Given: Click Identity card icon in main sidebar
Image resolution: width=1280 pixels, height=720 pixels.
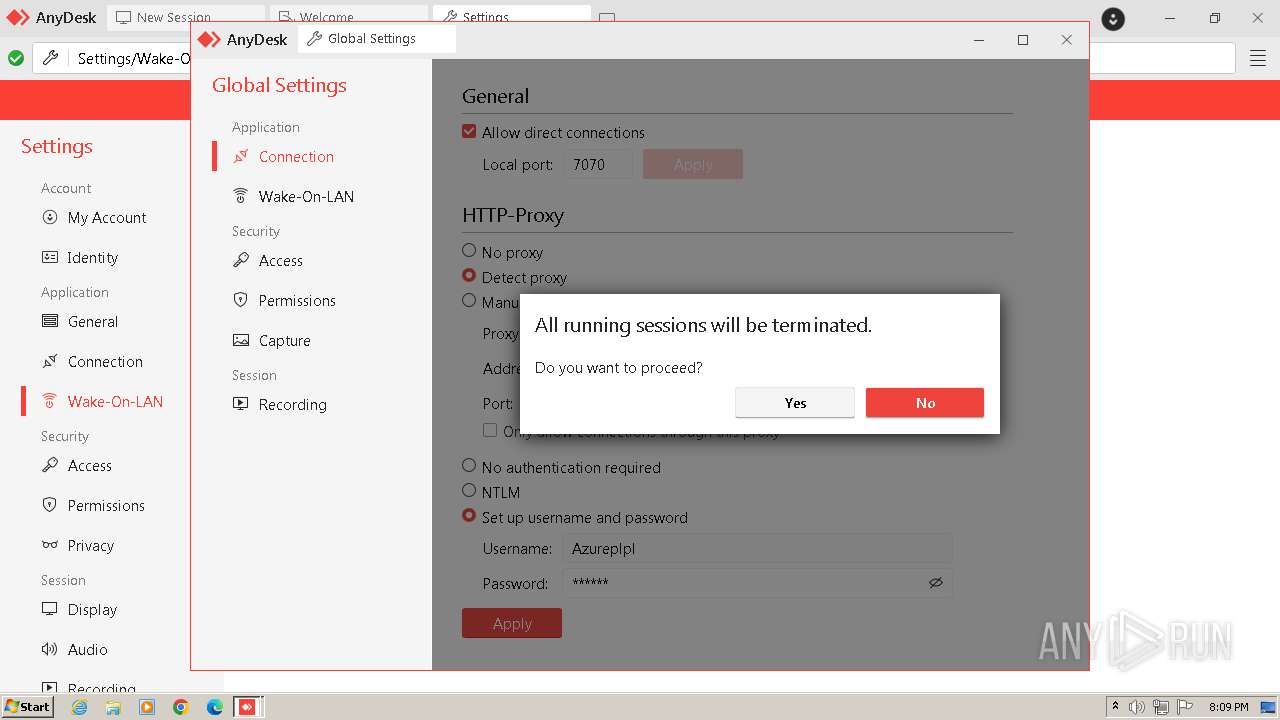Looking at the screenshot, I should tap(49, 257).
